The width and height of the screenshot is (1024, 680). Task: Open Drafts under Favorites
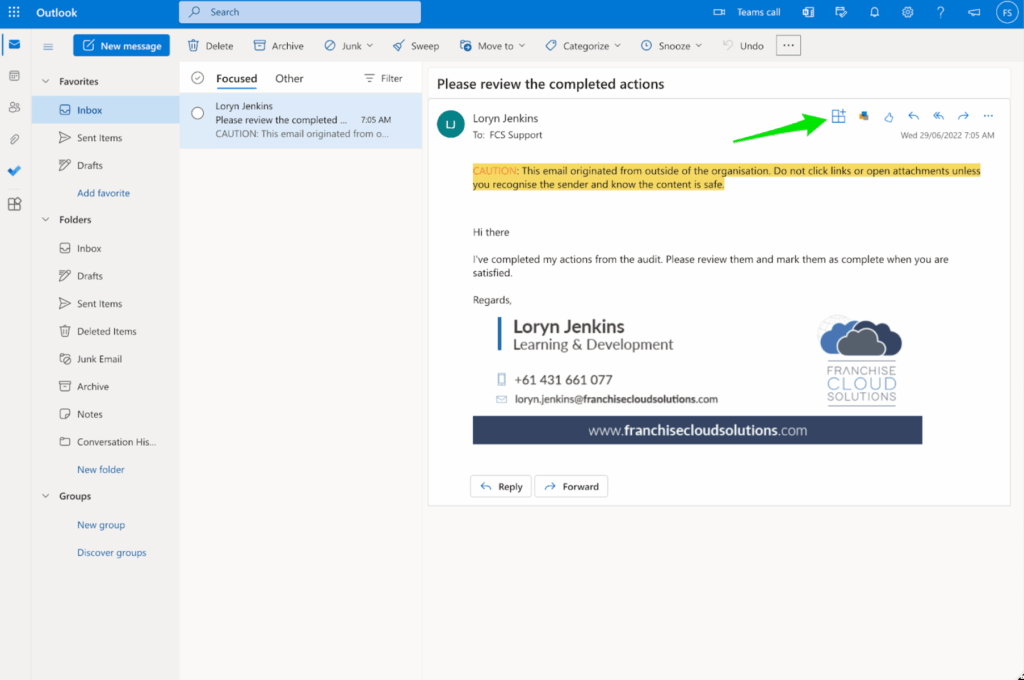coord(106,165)
